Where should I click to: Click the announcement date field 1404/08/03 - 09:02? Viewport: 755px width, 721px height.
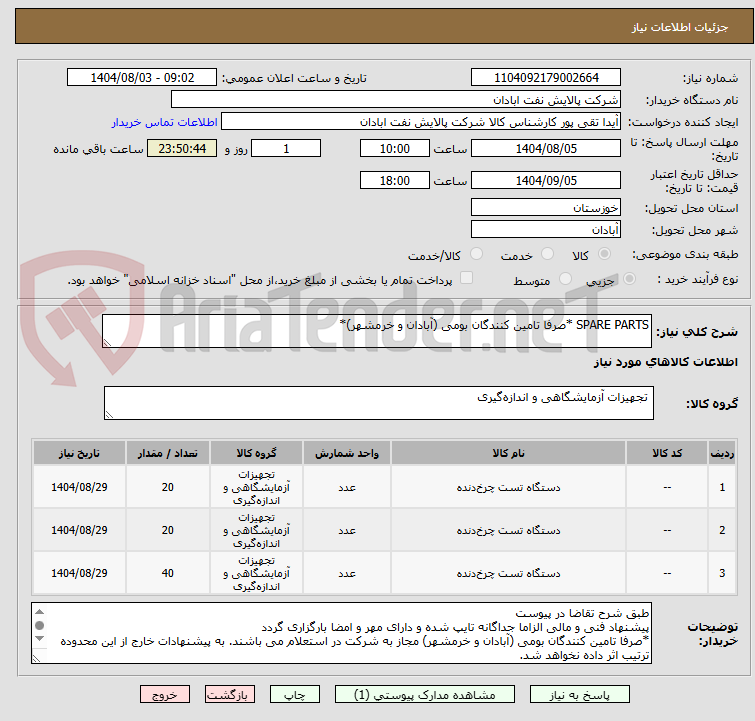(x=142, y=77)
